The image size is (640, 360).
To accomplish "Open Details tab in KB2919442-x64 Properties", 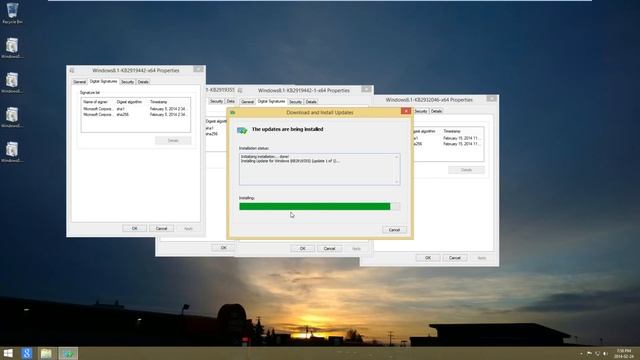I will (143, 82).
